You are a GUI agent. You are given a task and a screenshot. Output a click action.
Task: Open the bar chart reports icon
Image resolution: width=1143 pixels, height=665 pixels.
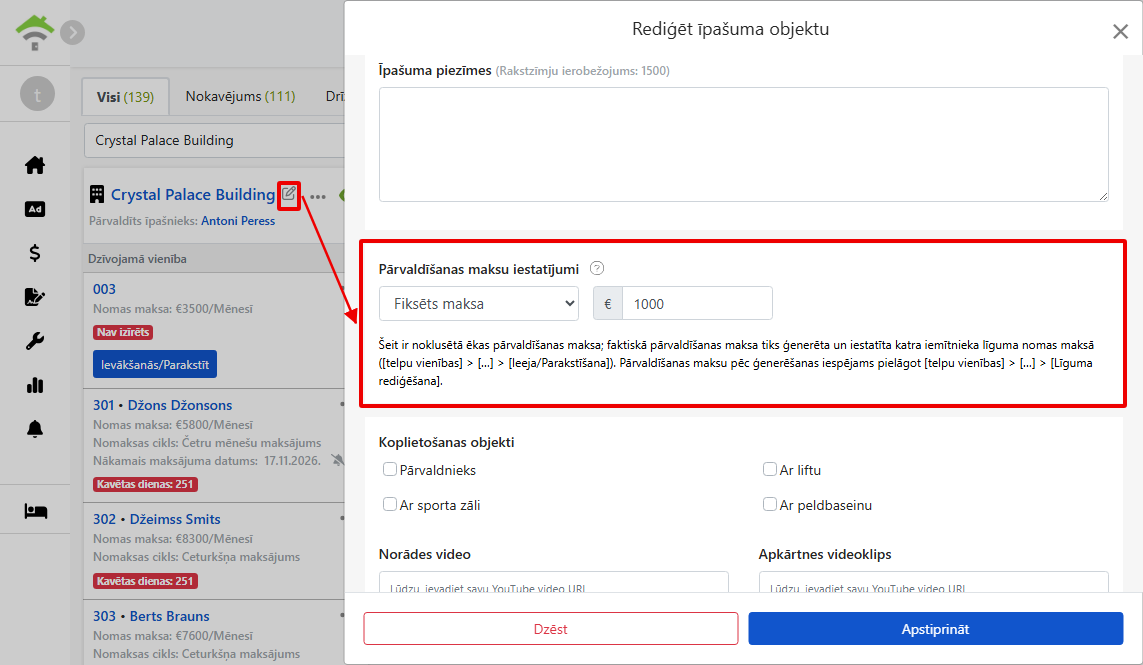[35, 385]
